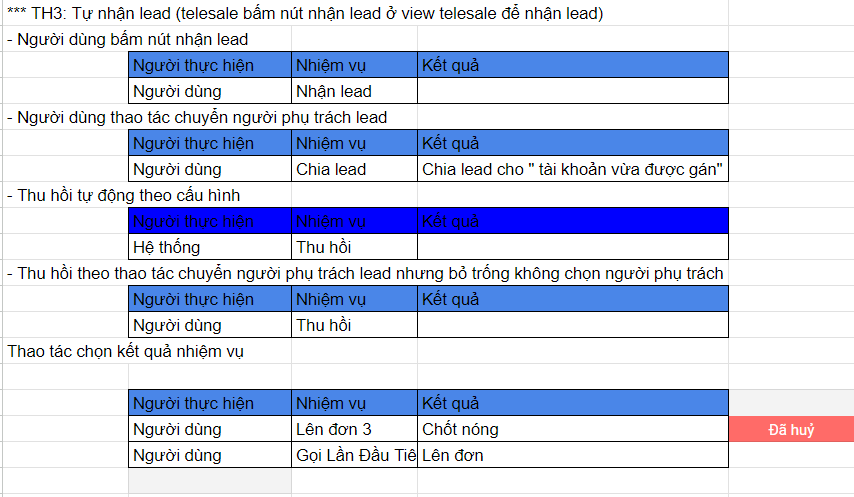Viewport: 854px width, 497px height.
Task: Click the "Chia lead cho tài khoản vừa được gán" cell
Action: (572, 170)
